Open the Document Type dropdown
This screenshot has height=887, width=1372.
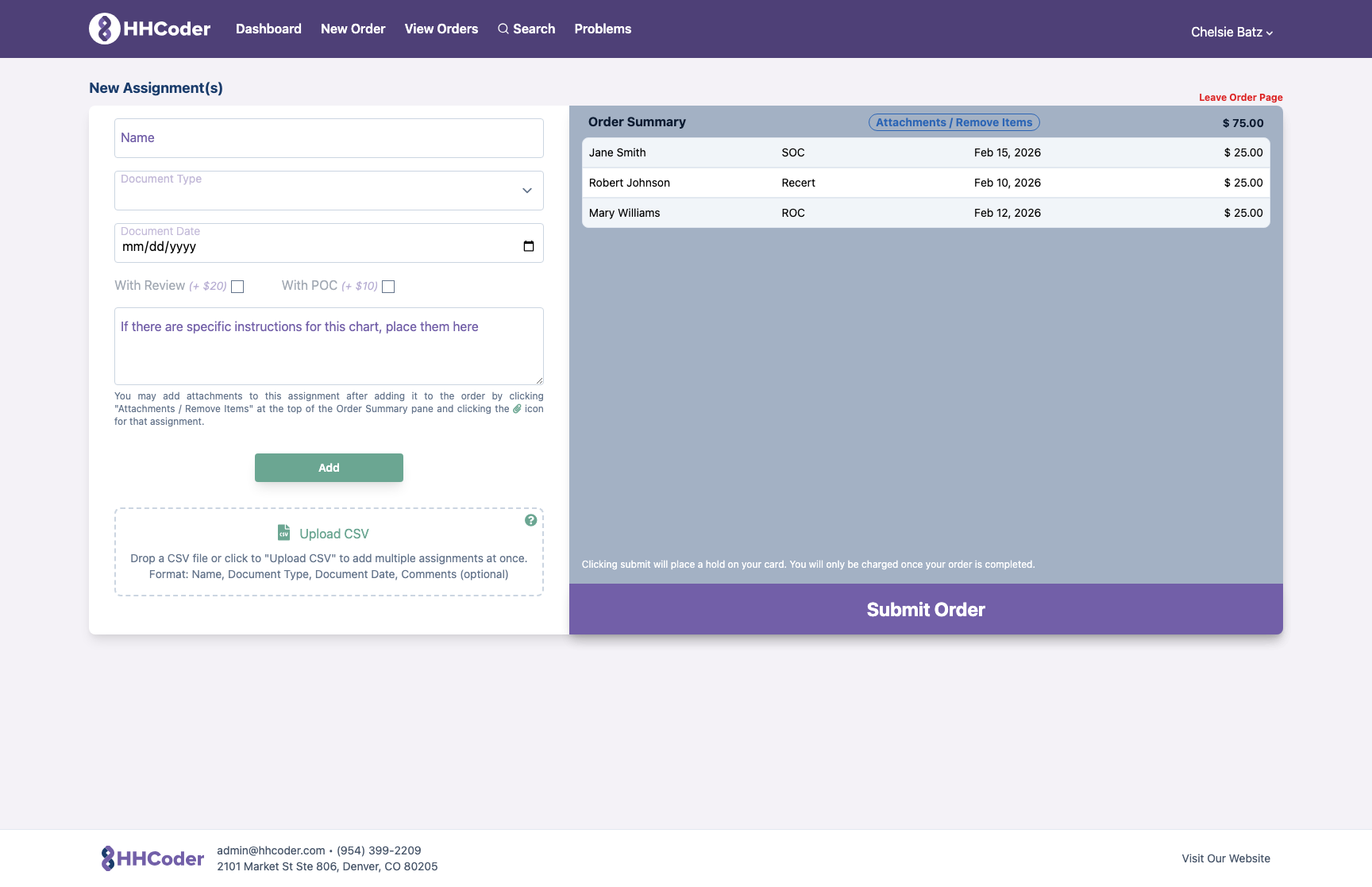click(329, 191)
